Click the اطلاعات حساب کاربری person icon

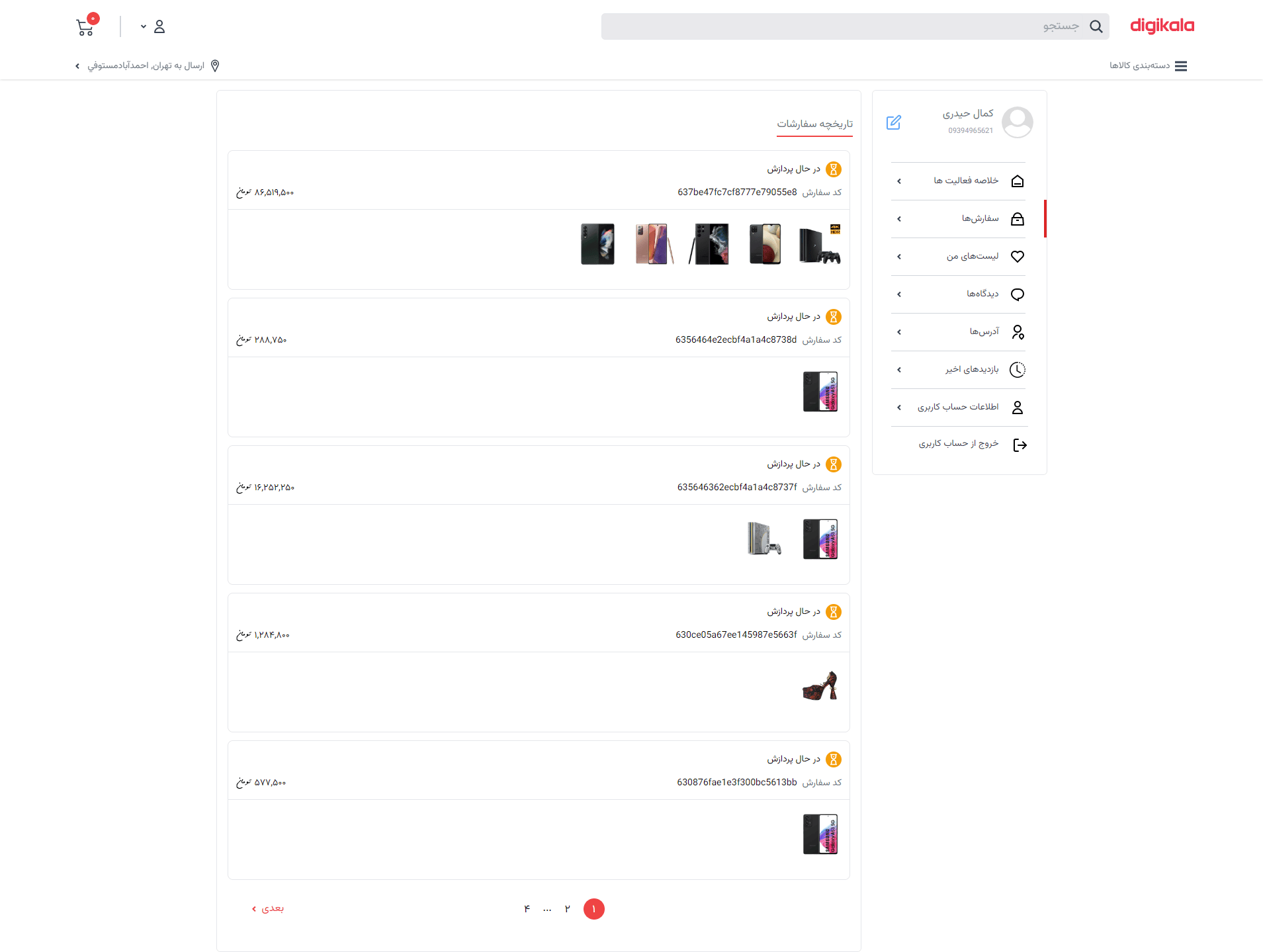tap(1018, 408)
